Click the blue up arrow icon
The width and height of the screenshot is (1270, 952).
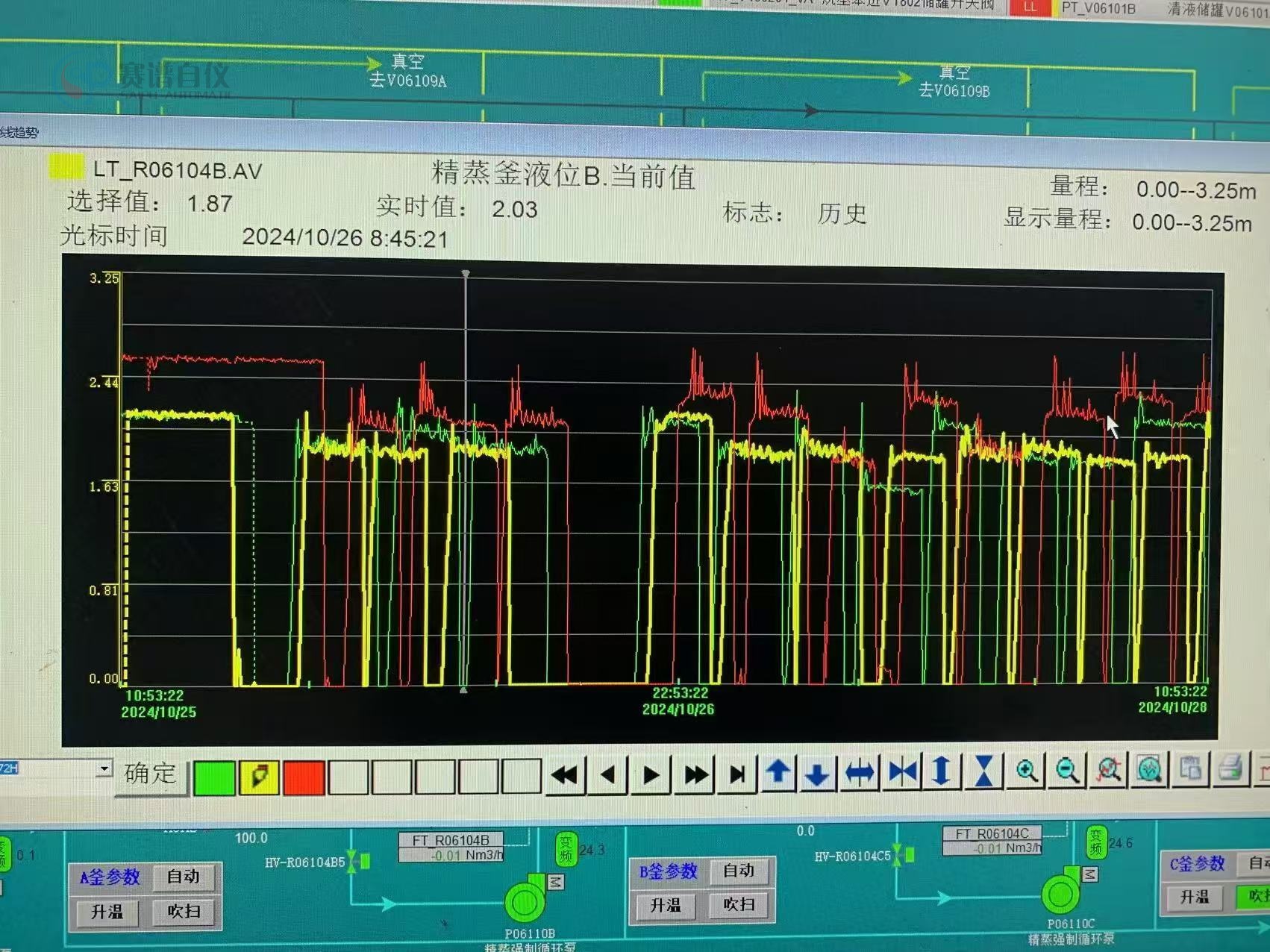click(778, 773)
